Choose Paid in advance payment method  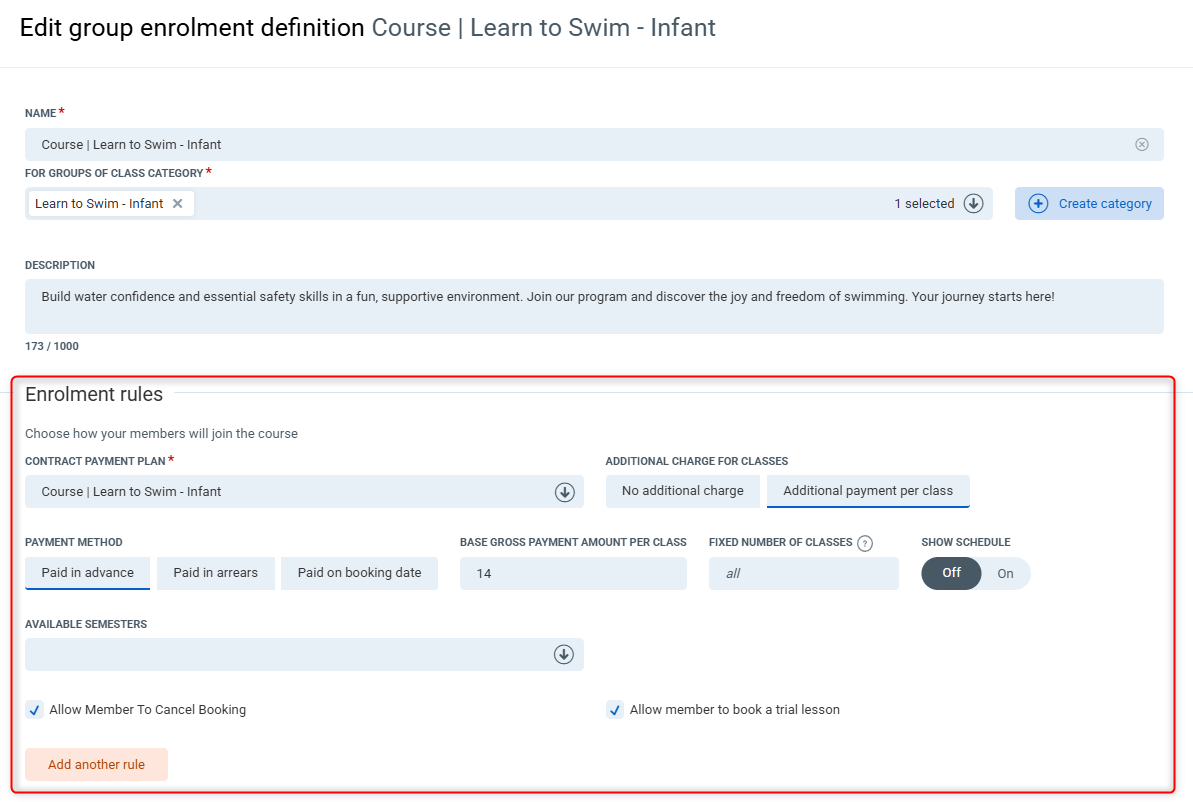87,573
